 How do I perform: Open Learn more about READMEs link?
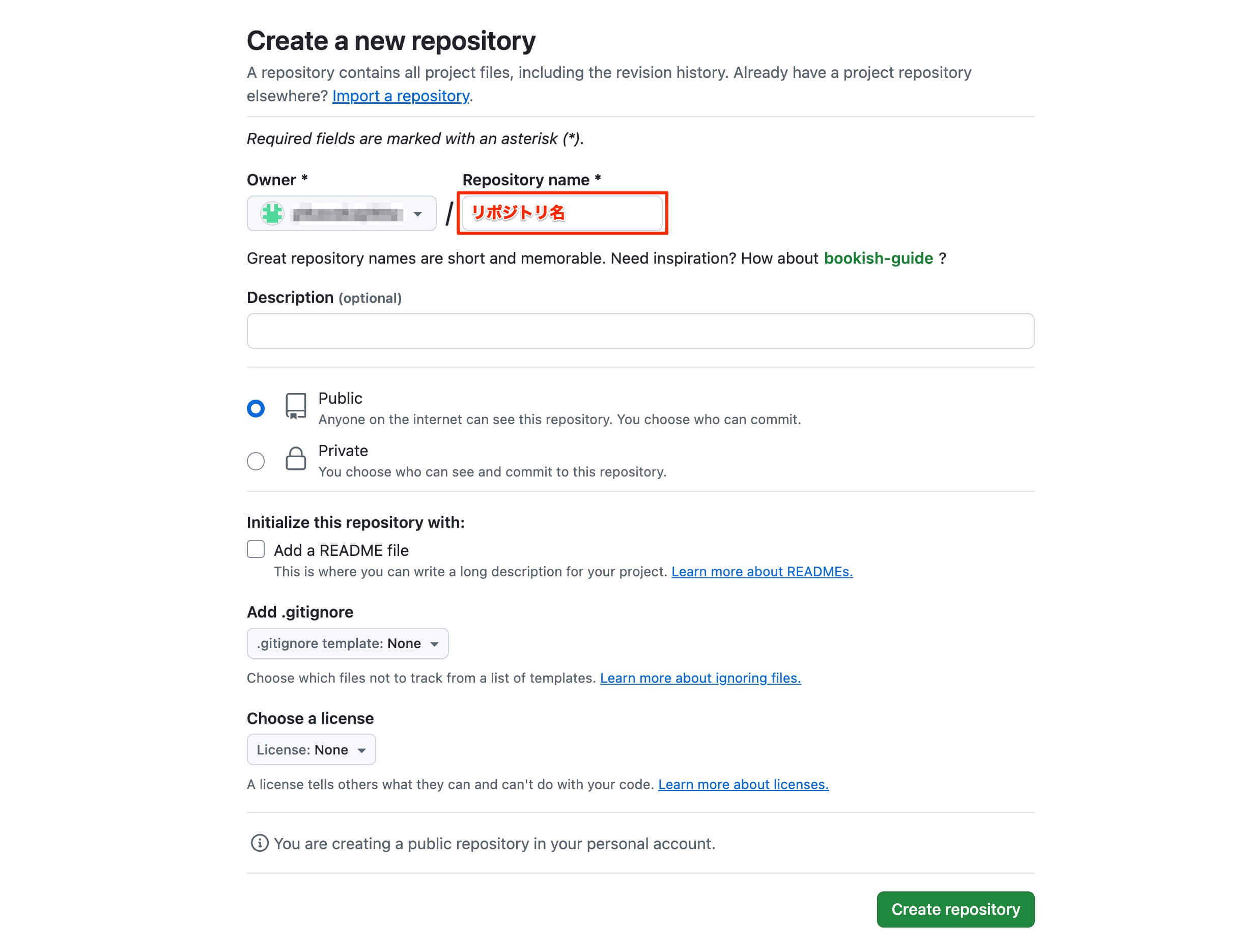[762, 571]
